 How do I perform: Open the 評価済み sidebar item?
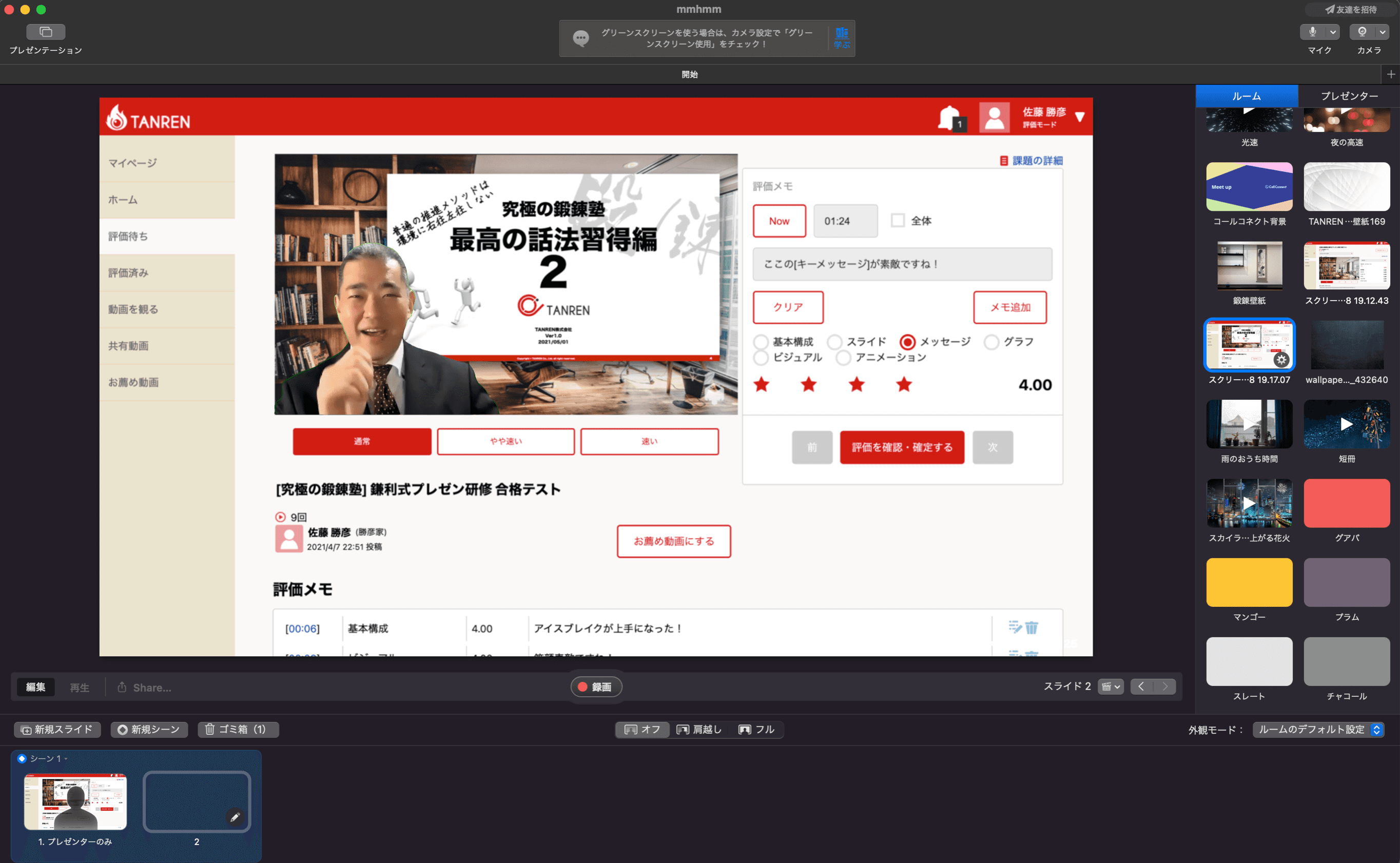point(167,273)
